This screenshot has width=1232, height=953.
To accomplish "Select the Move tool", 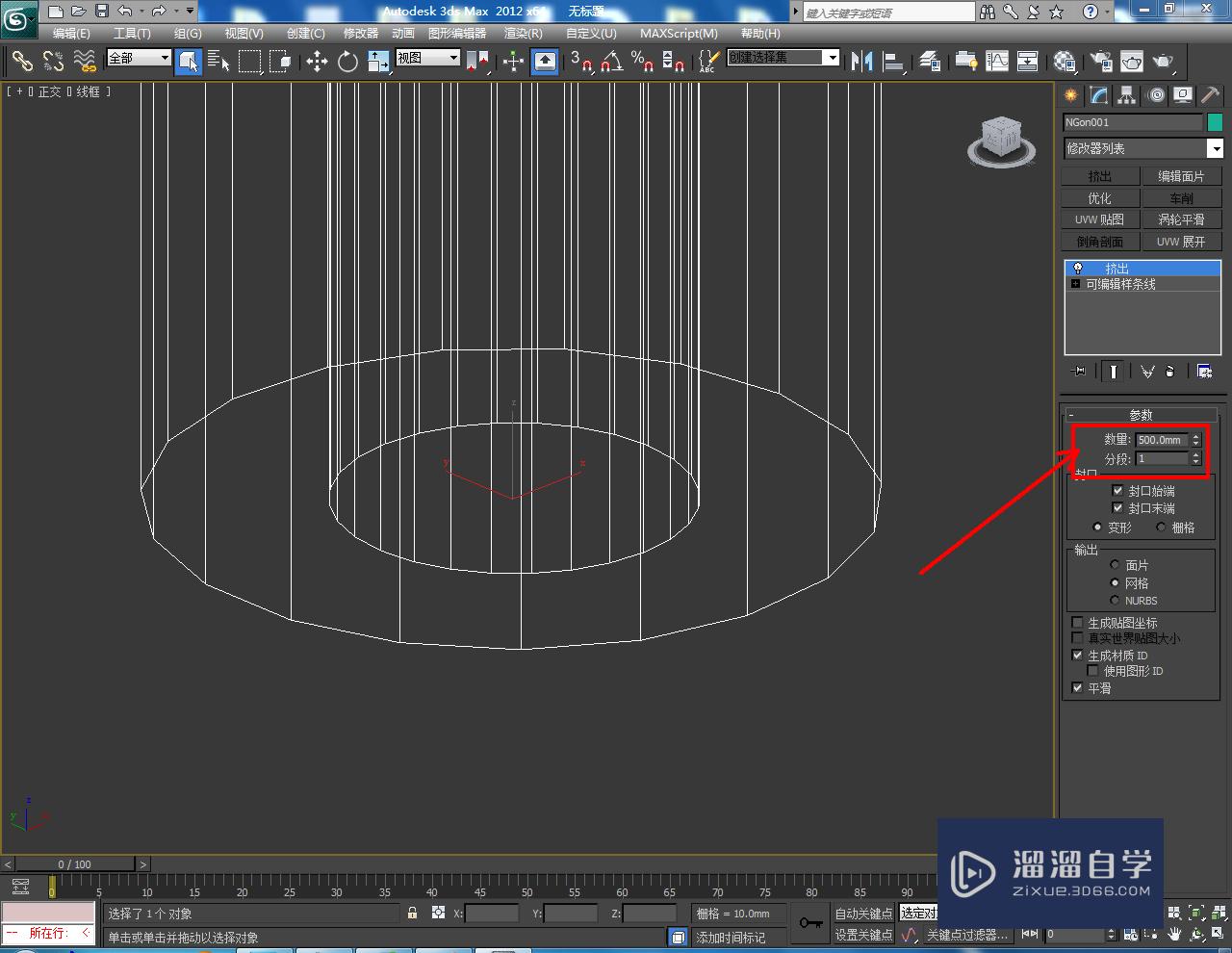I will click(x=317, y=62).
